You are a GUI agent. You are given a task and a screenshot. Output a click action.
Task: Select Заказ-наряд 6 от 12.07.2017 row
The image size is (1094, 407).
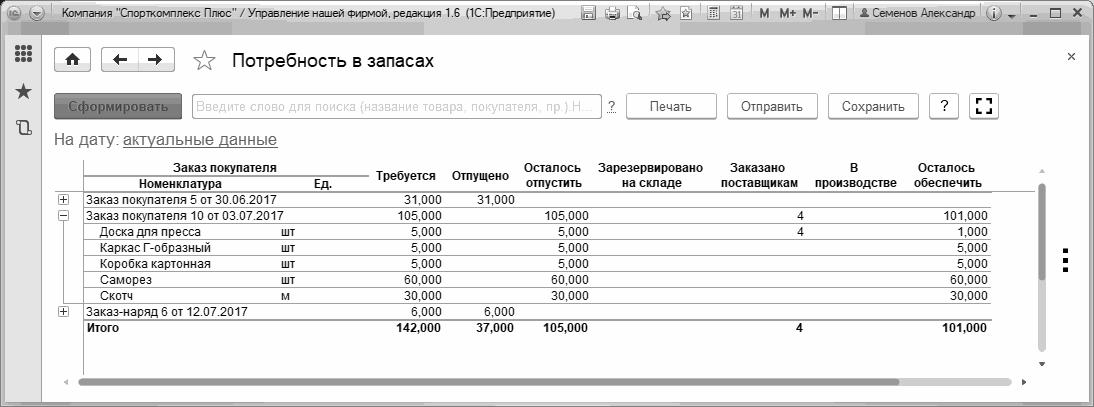537,311
